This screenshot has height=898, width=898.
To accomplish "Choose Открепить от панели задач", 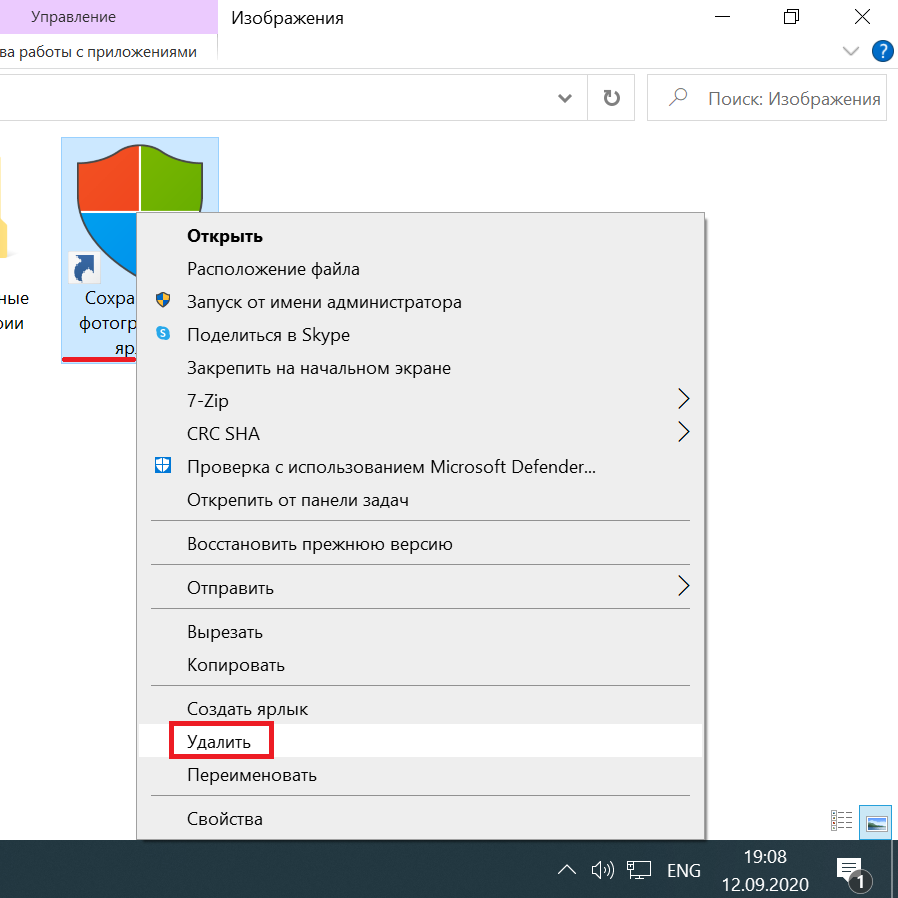I will pos(420,500).
